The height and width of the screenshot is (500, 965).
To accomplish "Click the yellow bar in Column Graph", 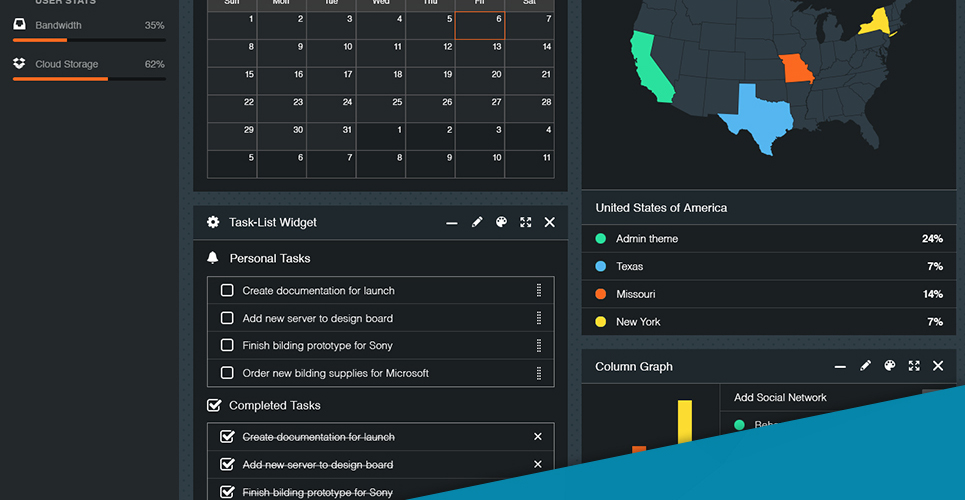I will point(684,422).
